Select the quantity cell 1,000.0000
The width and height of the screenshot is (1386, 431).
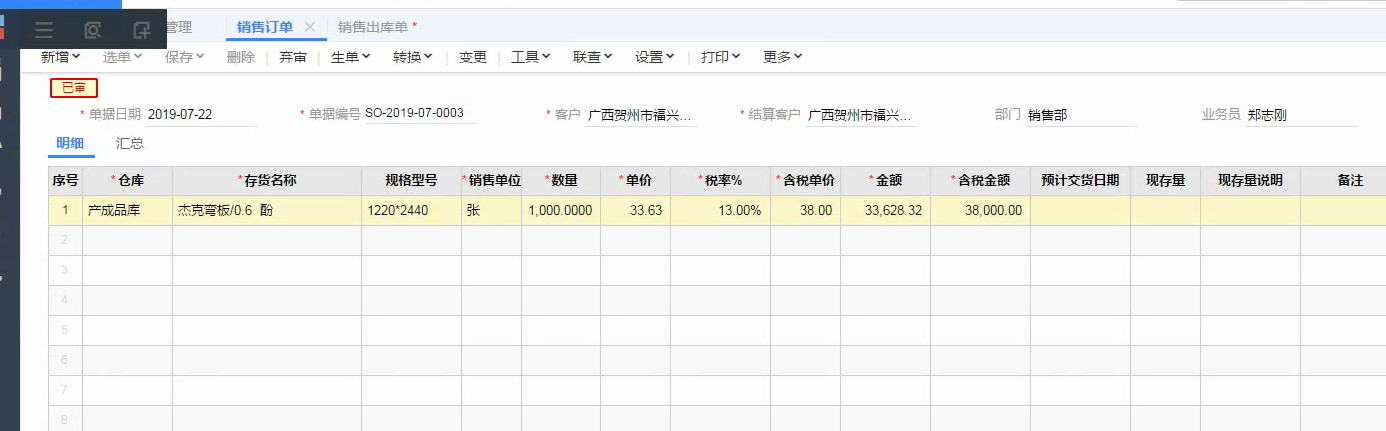[561, 211]
